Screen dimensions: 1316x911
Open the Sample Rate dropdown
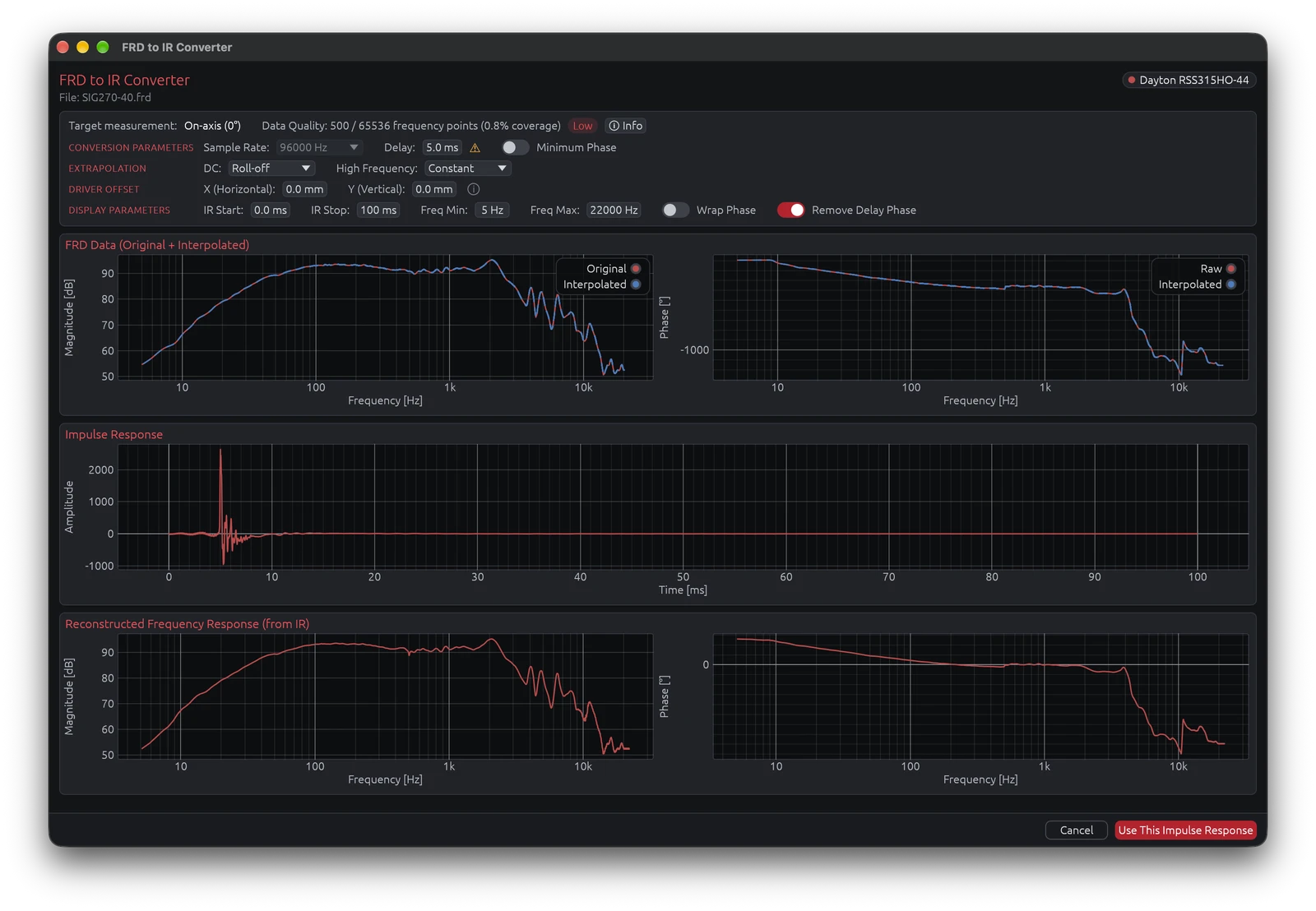point(319,147)
